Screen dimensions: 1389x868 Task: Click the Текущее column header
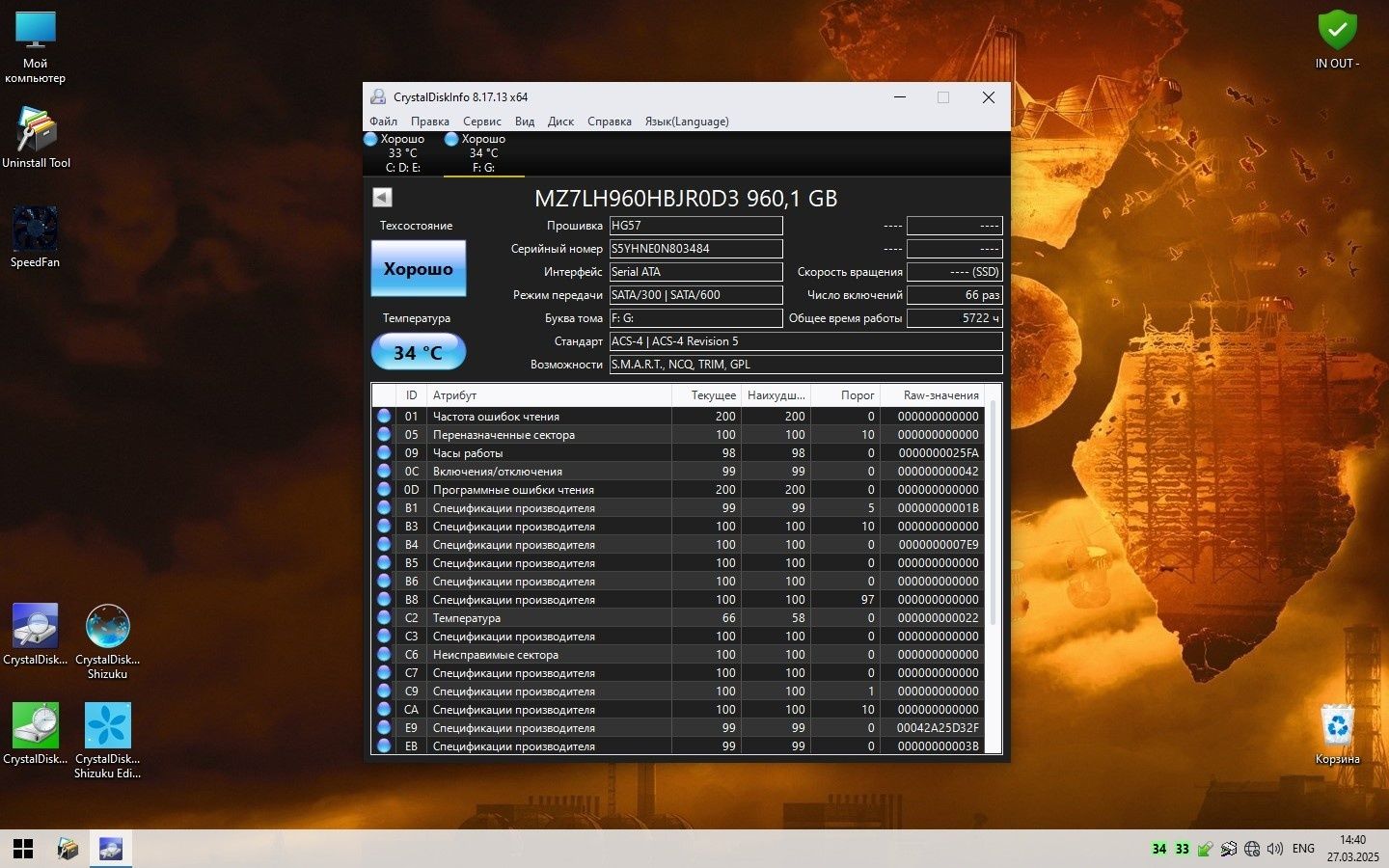pos(706,395)
